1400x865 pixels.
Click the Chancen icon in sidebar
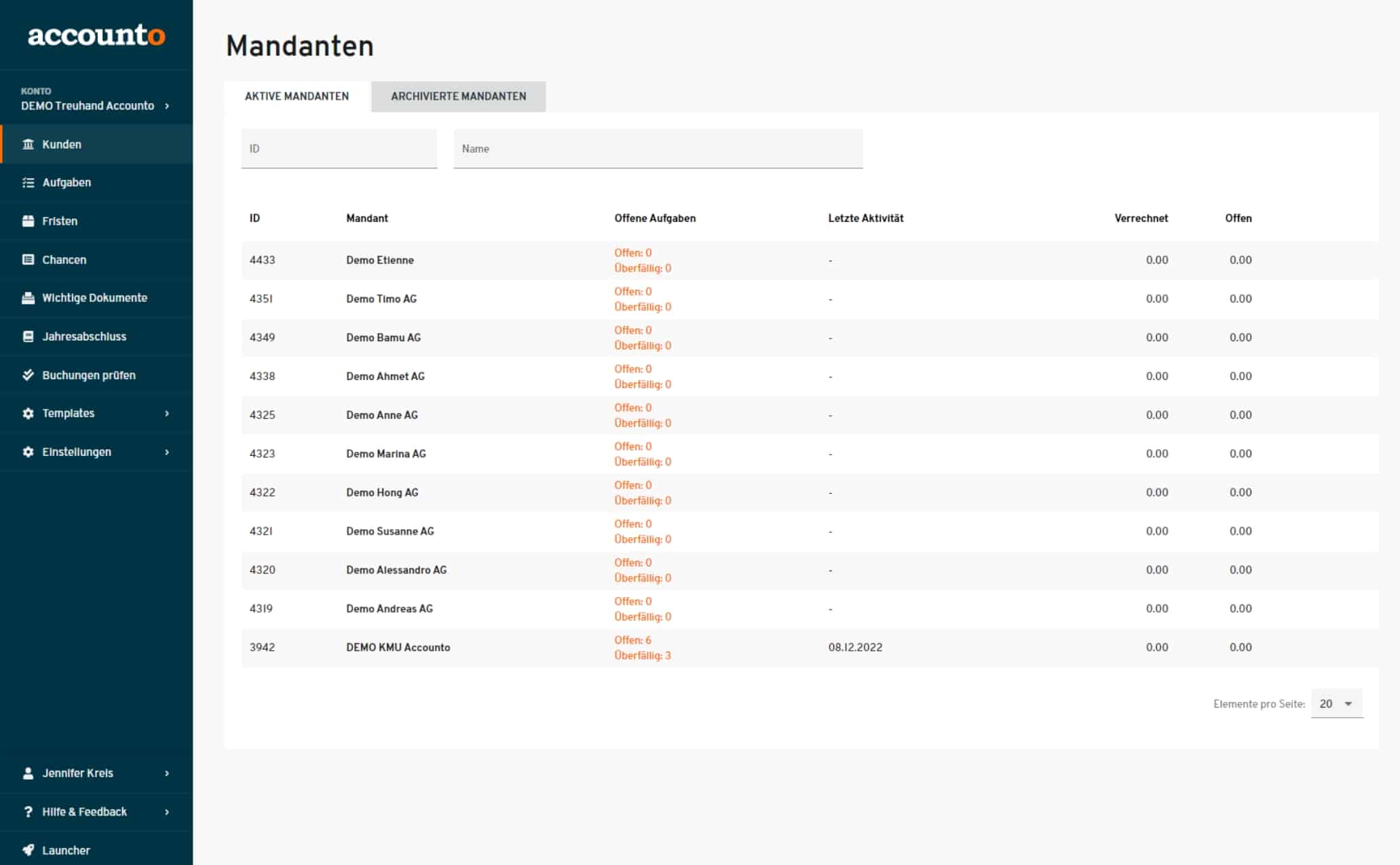[x=28, y=260]
